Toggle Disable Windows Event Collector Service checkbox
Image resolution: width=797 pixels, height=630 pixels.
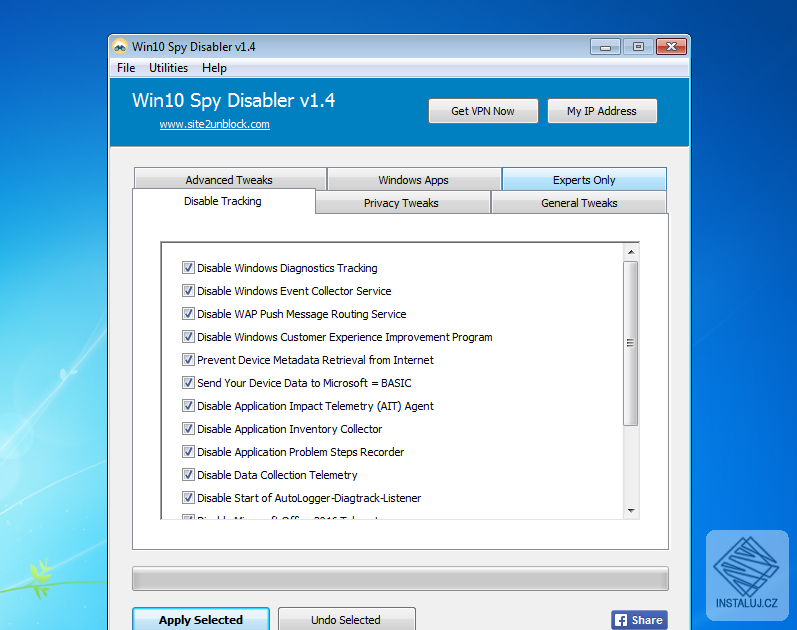point(188,290)
